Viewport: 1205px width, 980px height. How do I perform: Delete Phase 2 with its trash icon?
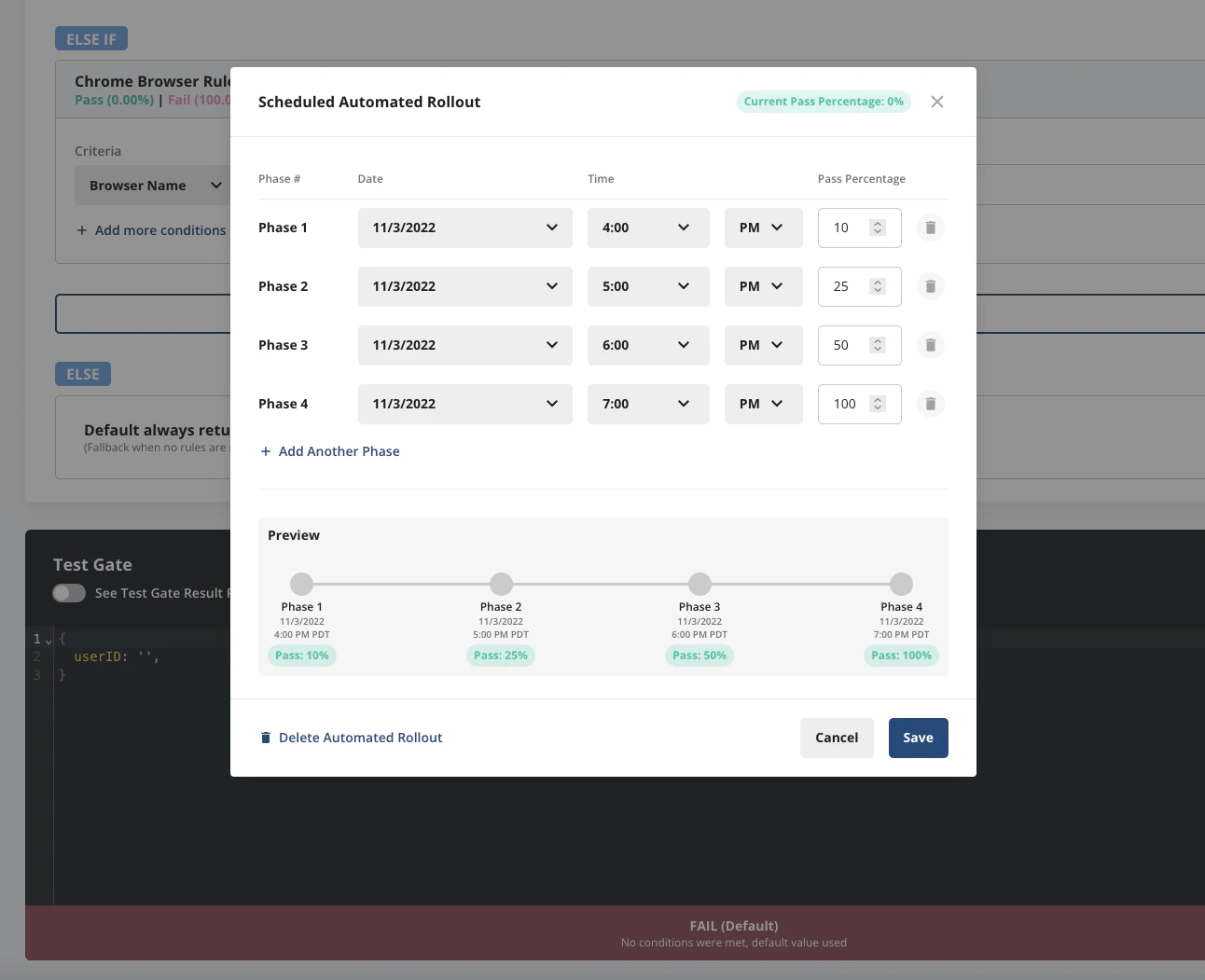930,286
